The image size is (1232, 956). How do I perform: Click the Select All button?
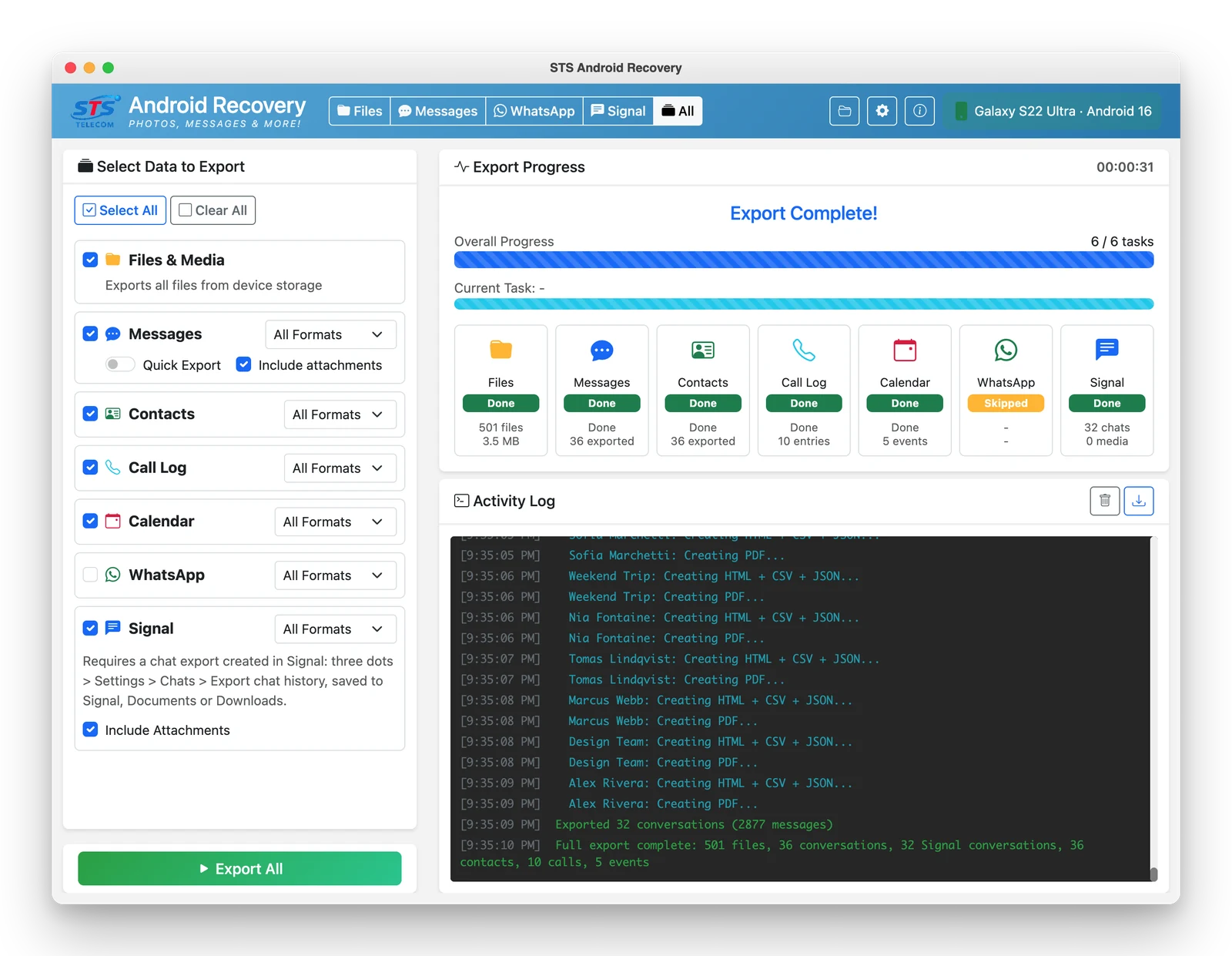pyautogui.click(x=120, y=210)
